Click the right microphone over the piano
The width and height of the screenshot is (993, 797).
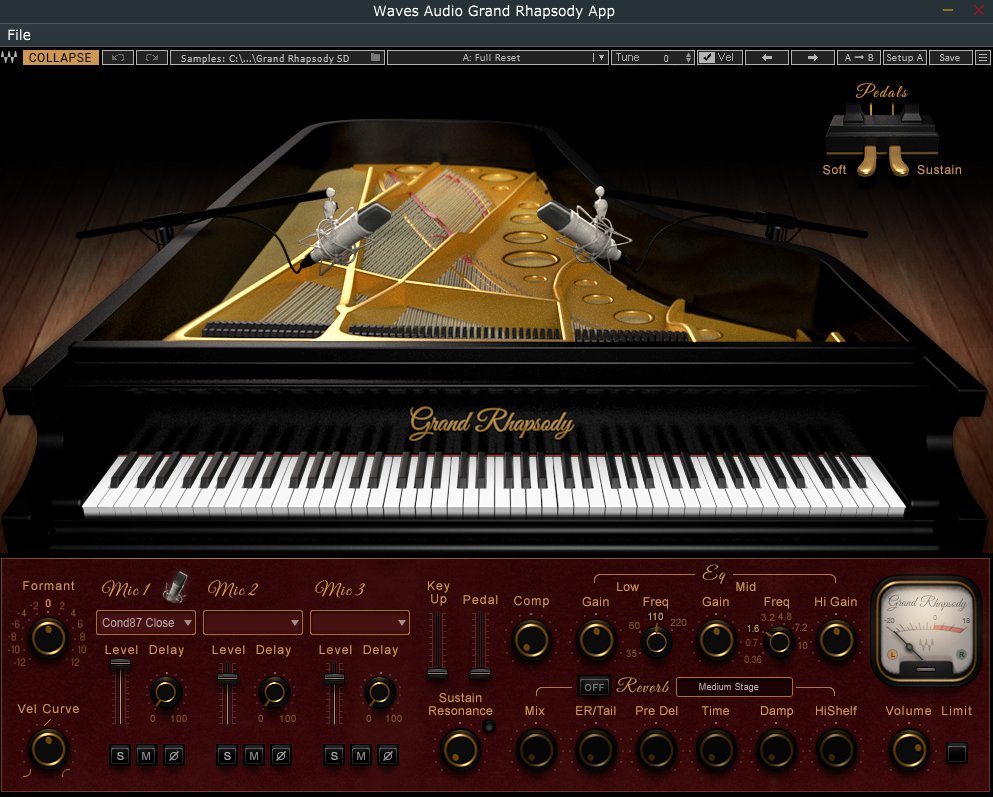(583, 229)
